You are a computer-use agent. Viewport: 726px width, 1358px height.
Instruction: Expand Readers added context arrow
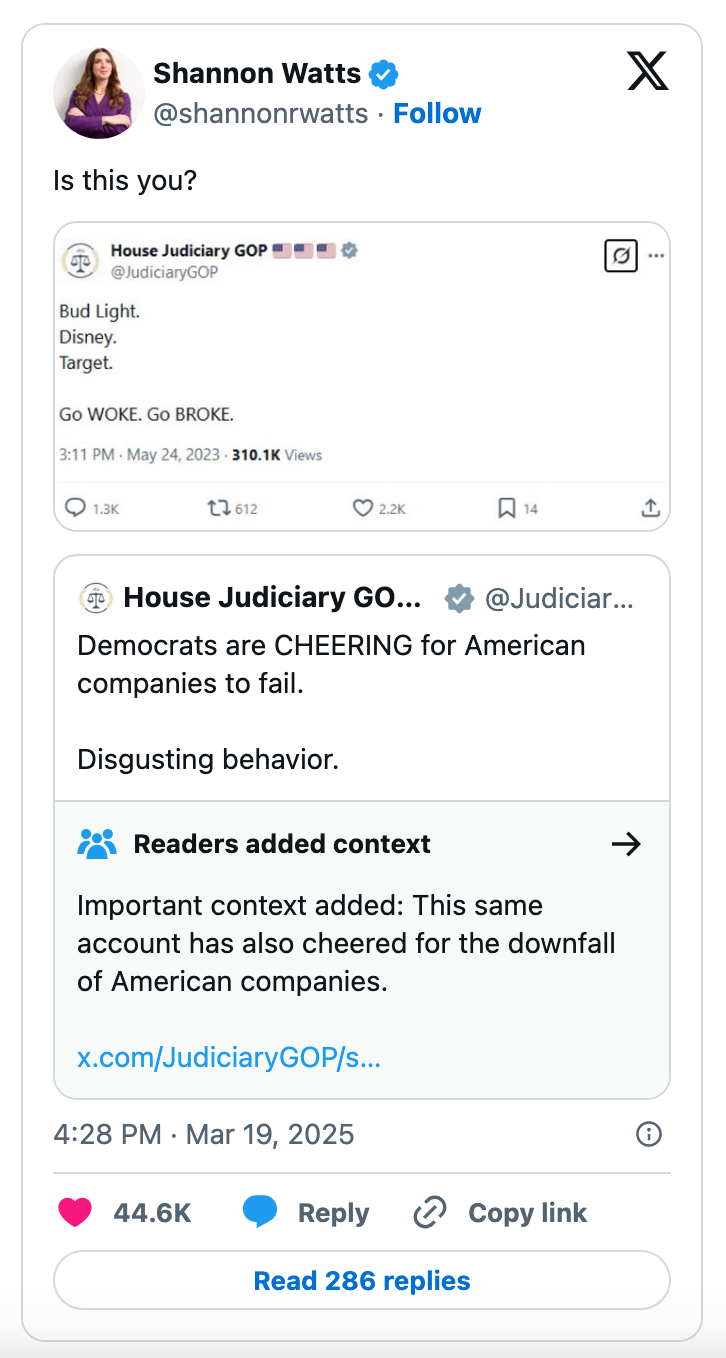[626, 844]
